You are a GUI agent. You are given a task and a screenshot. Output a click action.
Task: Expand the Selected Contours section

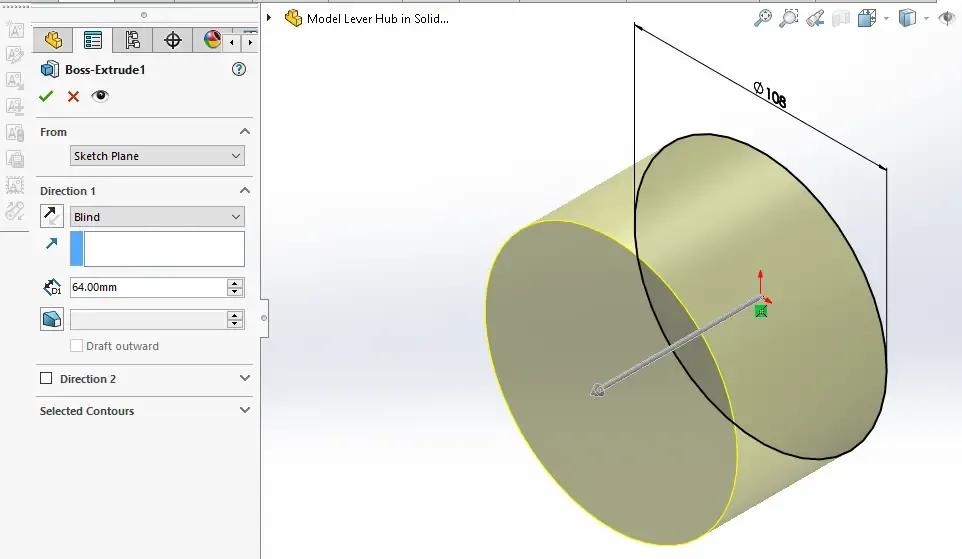(x=245, y=410)
